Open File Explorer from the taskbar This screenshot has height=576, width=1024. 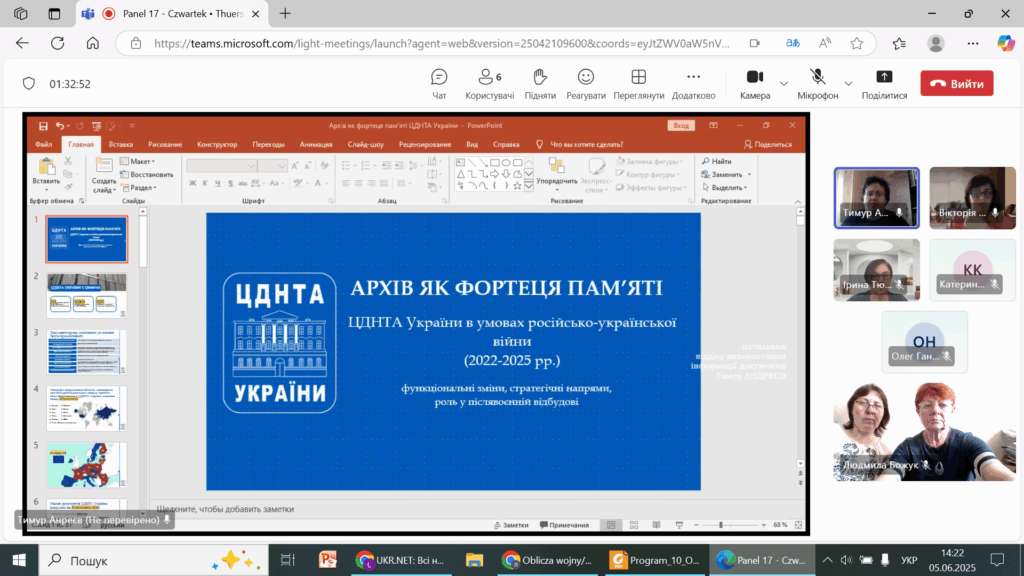tap(474, 560)
